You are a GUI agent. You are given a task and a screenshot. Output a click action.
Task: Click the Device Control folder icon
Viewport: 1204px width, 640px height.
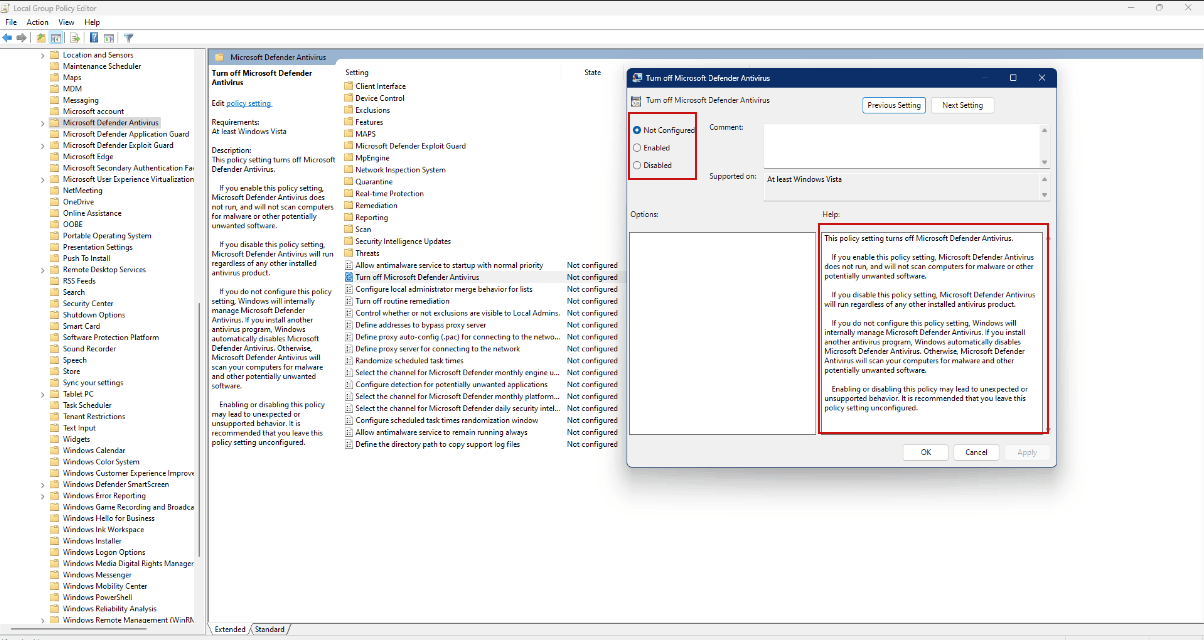[x=349, y=98]
